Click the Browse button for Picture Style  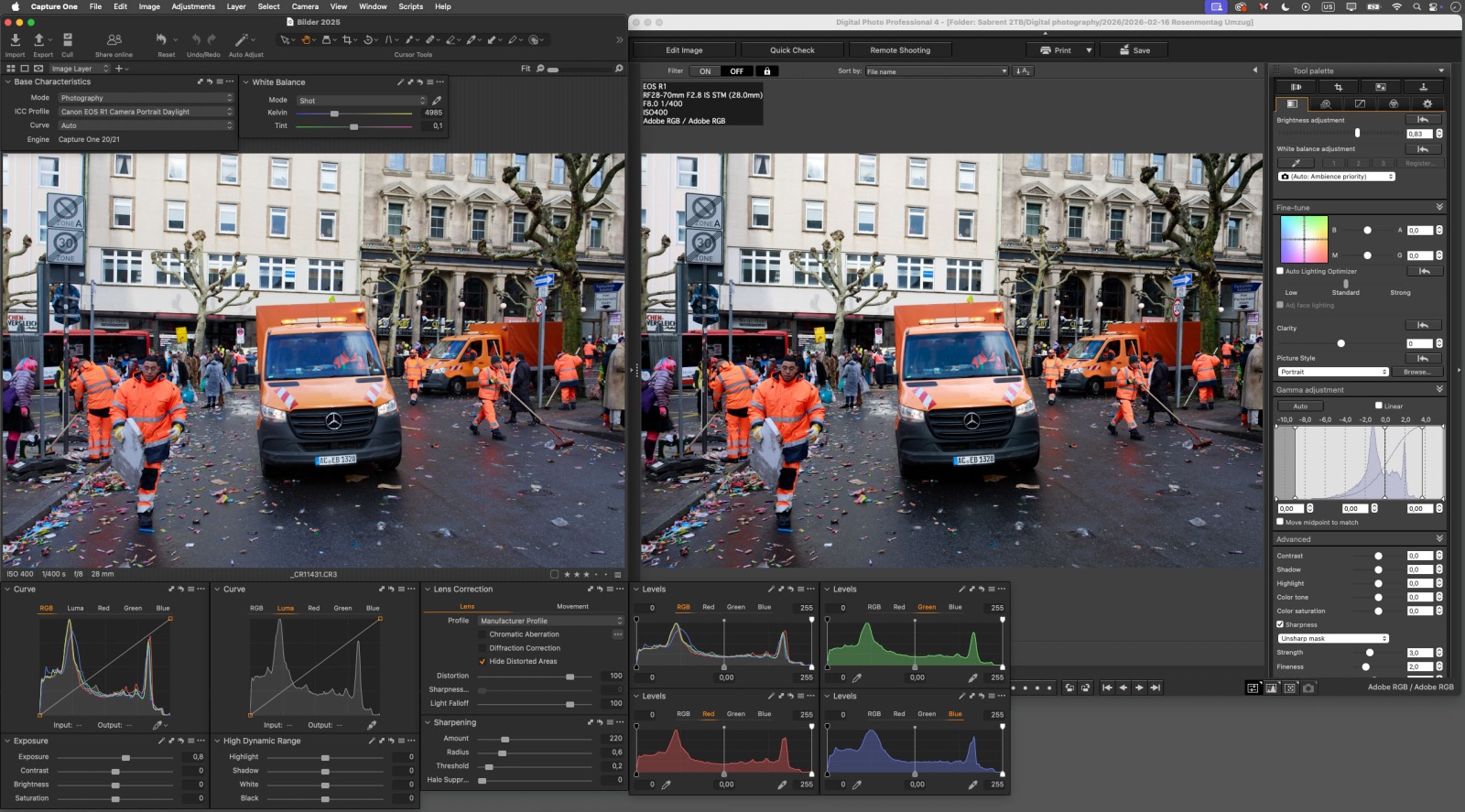pyautogui.click(x=1416, y=372)
